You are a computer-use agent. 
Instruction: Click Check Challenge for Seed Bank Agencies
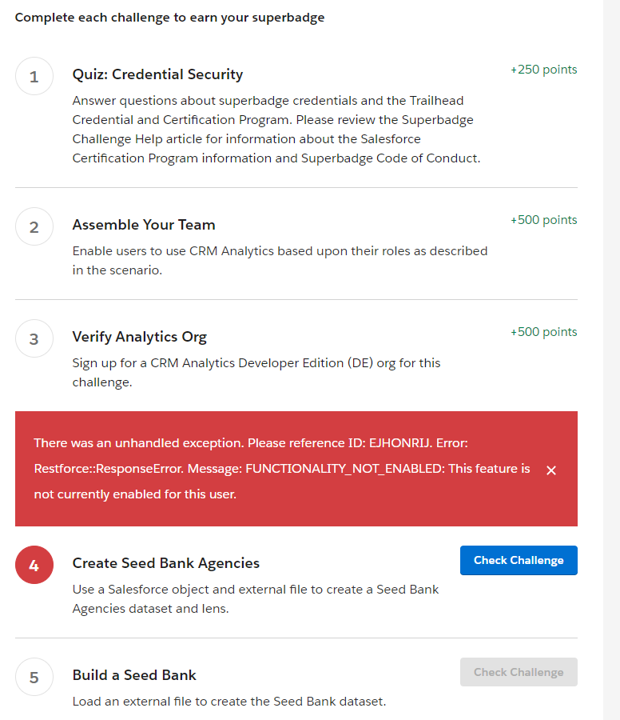click(x=518, y=560)
